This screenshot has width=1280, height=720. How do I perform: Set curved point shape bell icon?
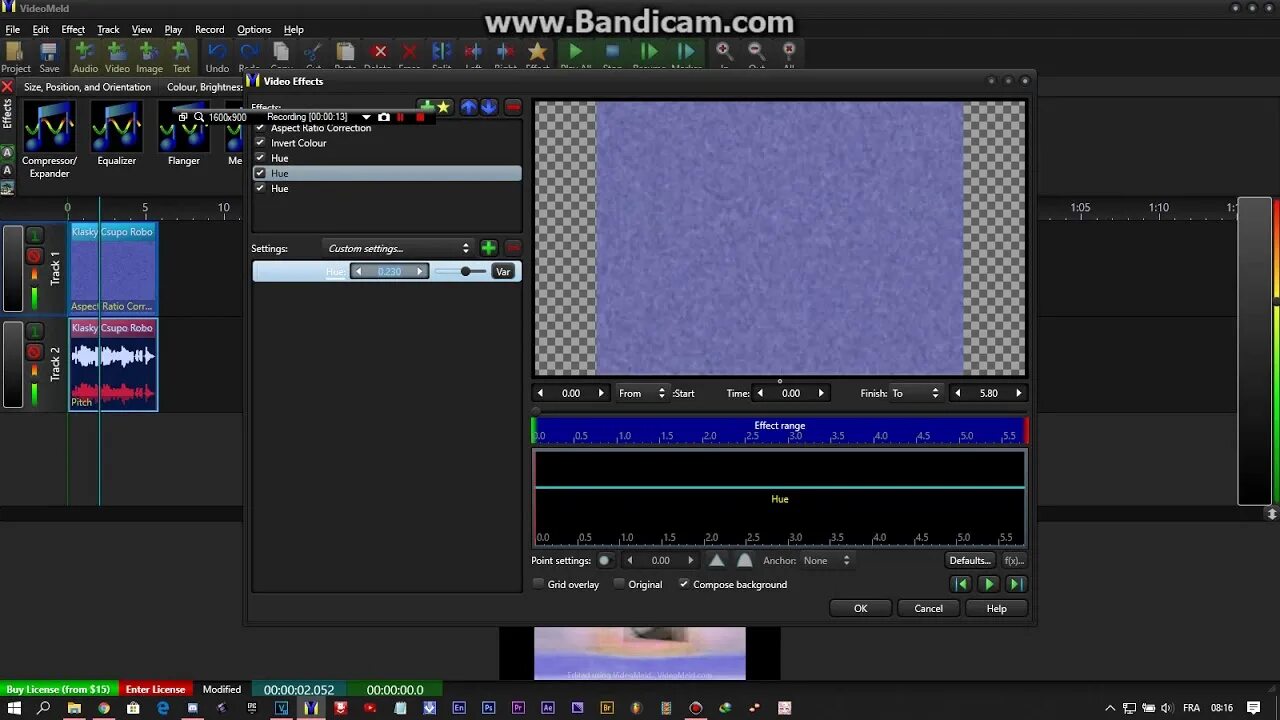click(x=744, y=560)
